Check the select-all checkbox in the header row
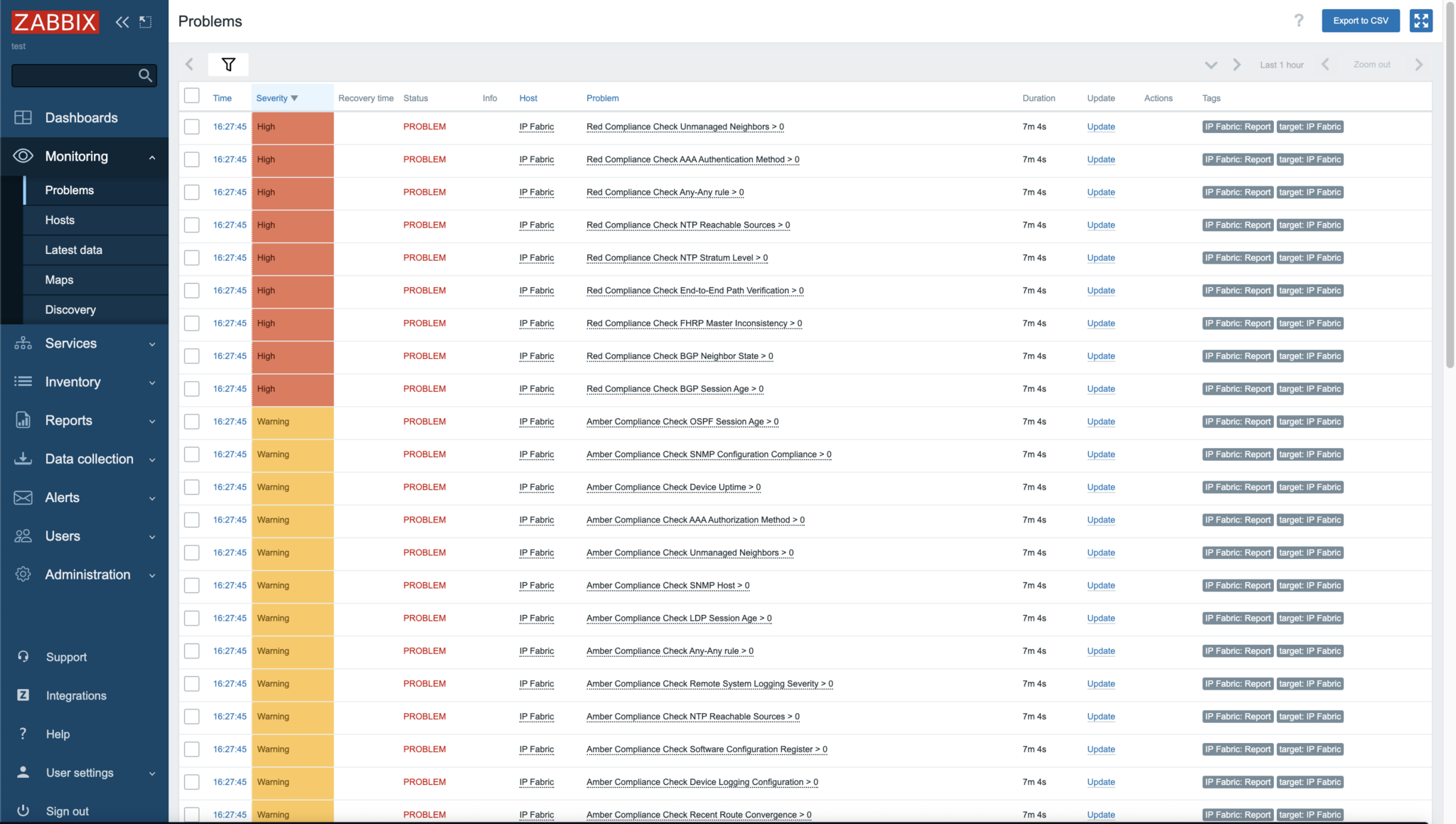 (x=191, y=95)
